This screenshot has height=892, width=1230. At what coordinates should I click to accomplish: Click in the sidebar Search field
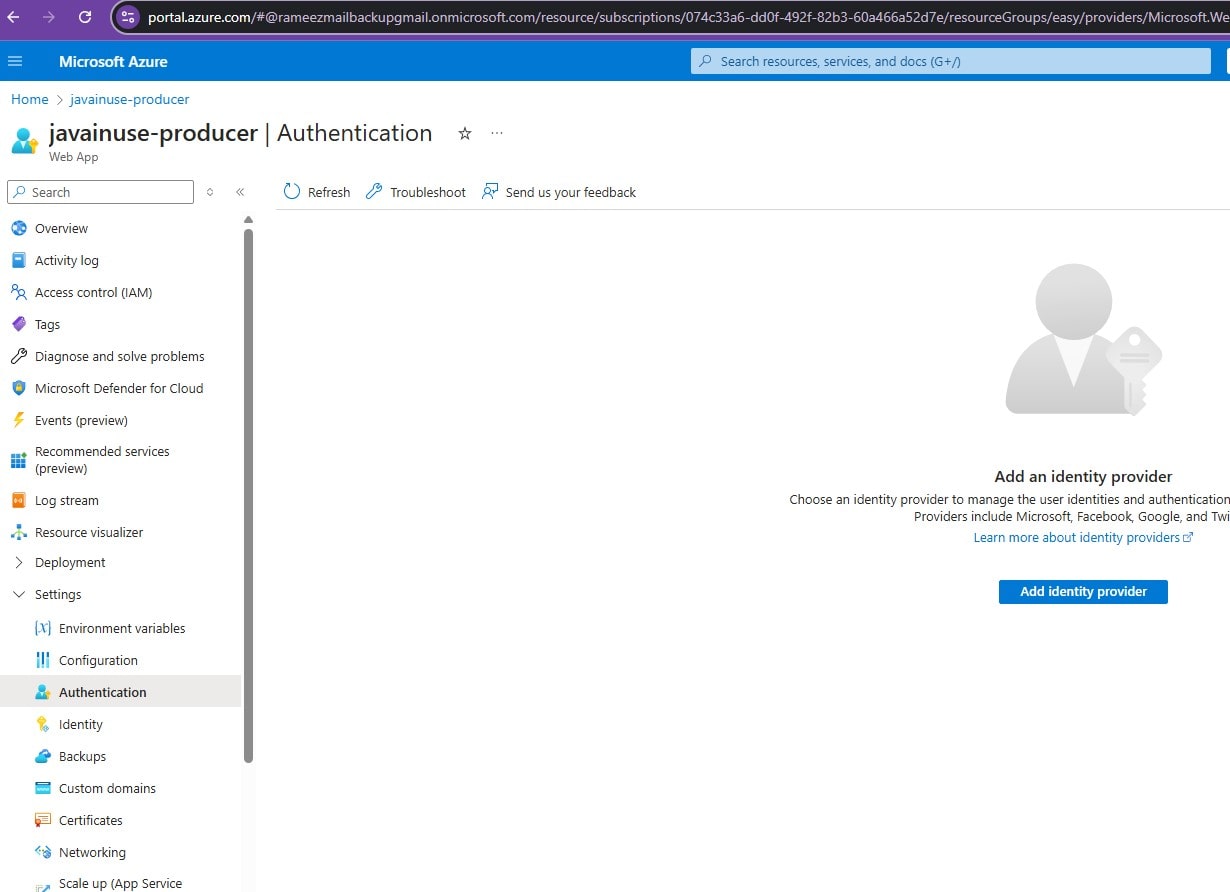point(100,192)
